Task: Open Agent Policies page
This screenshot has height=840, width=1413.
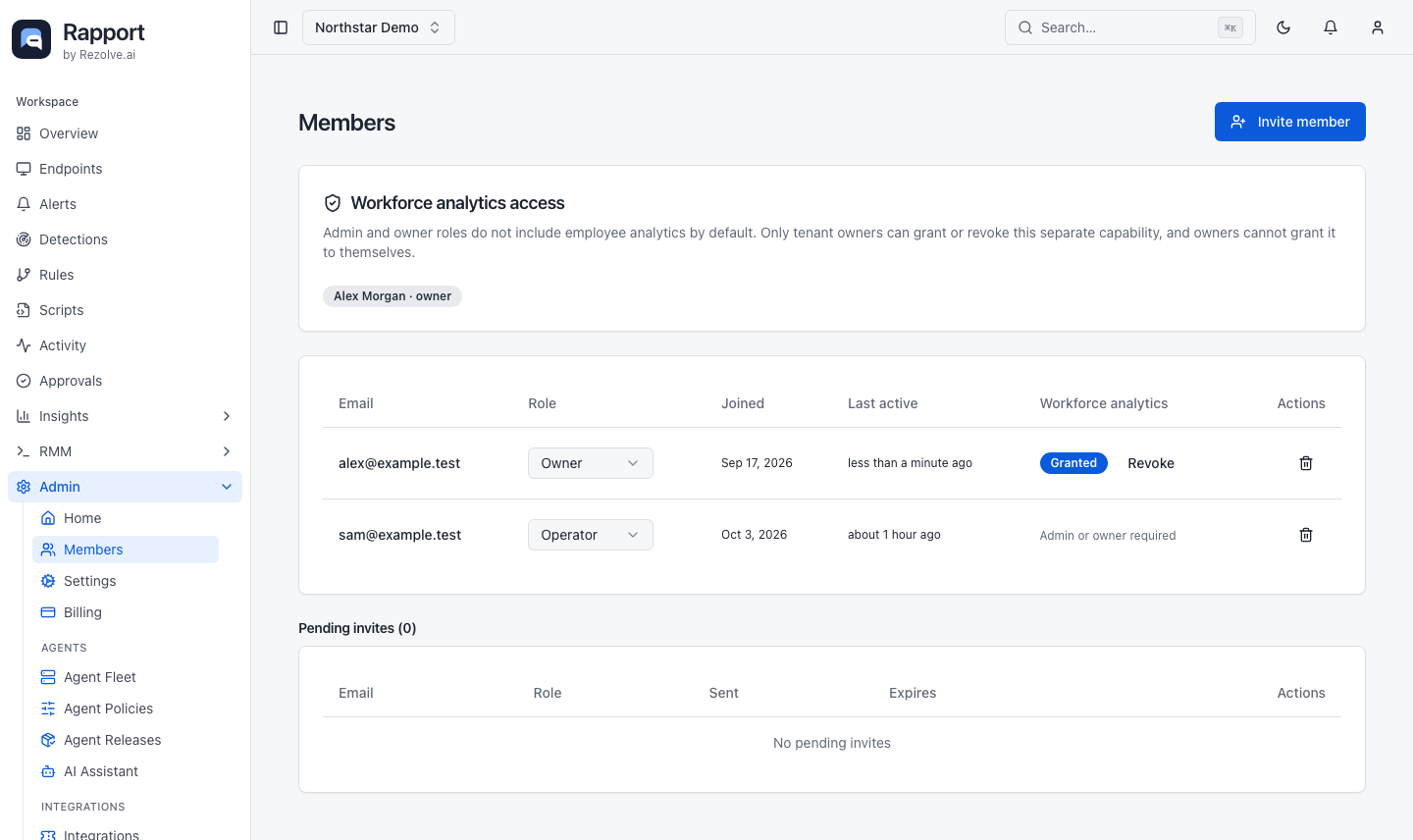Action: 126,709
